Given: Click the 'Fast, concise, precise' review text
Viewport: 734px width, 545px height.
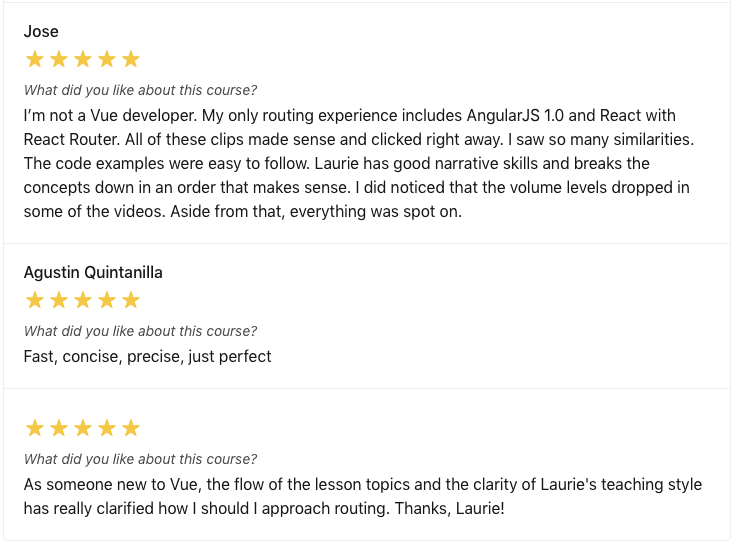Looking at the screenshot, I should click(x=147, y=357).
